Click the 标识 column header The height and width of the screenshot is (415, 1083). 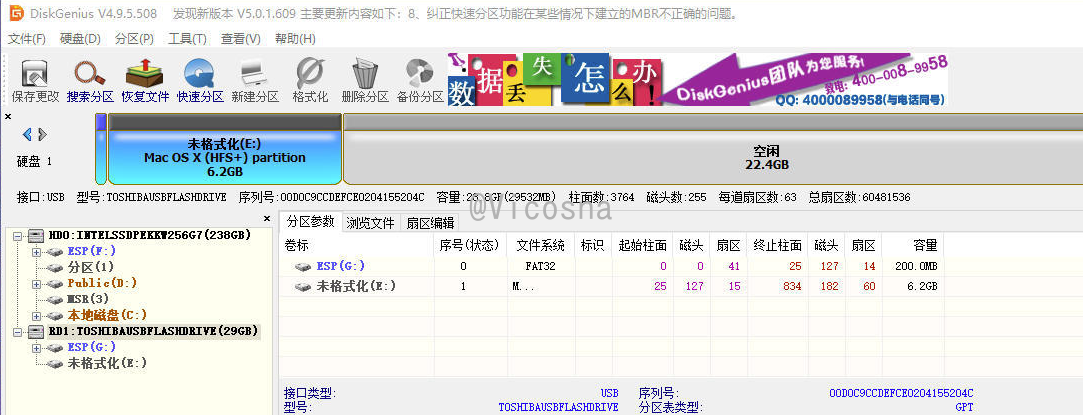593,245
